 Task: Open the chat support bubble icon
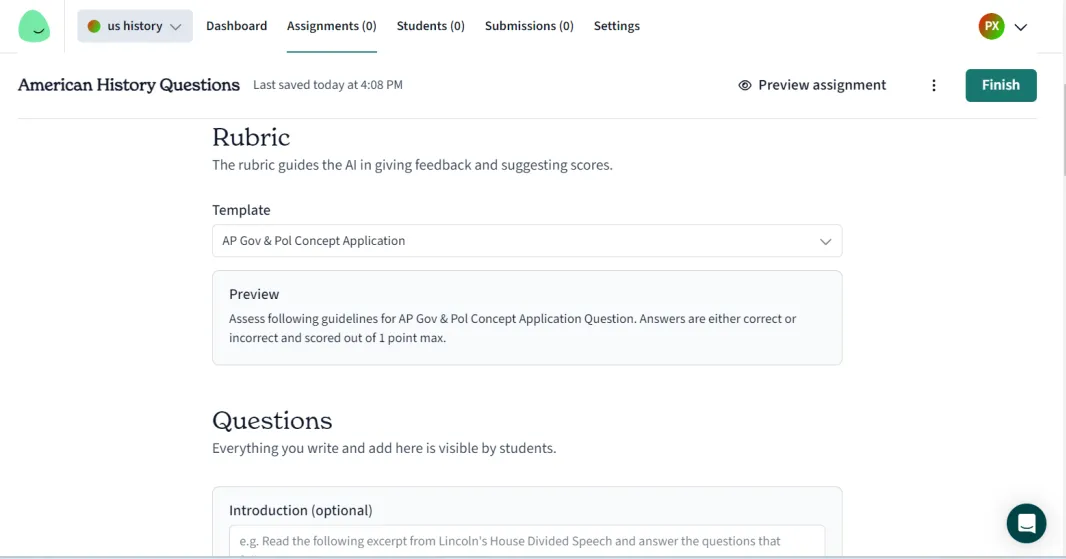point(1026,523)
